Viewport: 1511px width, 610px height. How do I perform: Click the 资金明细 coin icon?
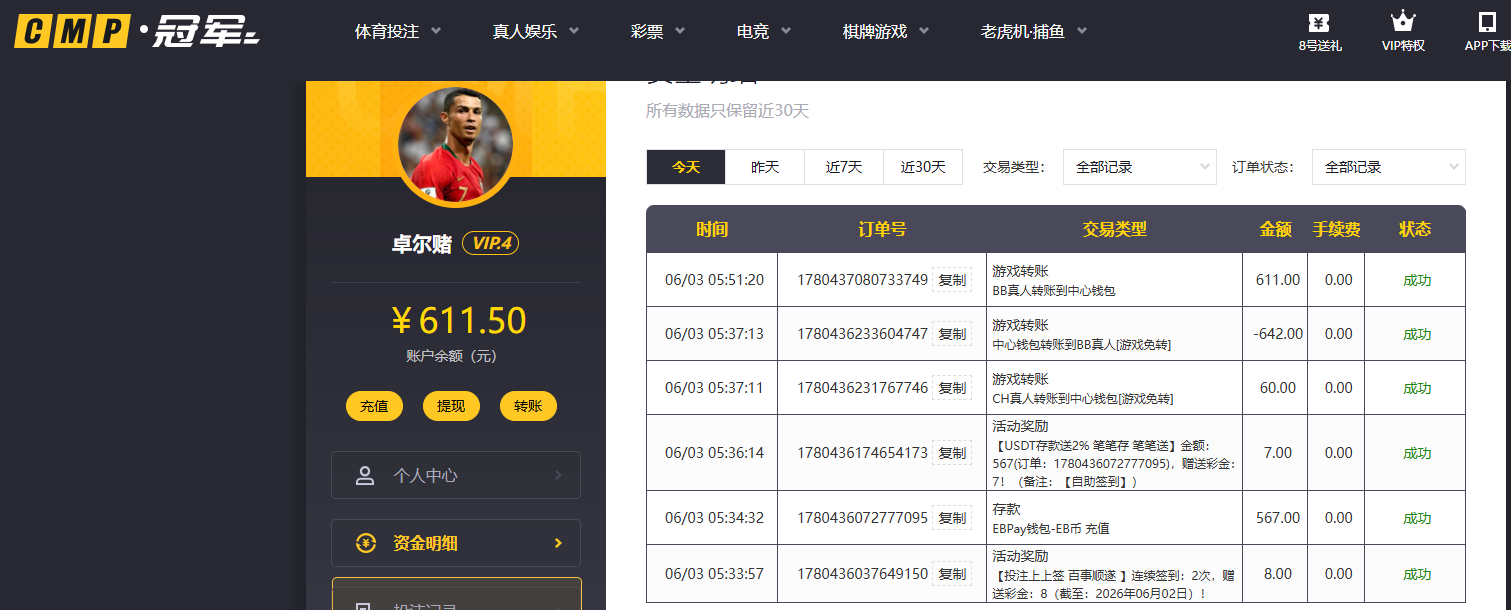(x=366, y=544)
